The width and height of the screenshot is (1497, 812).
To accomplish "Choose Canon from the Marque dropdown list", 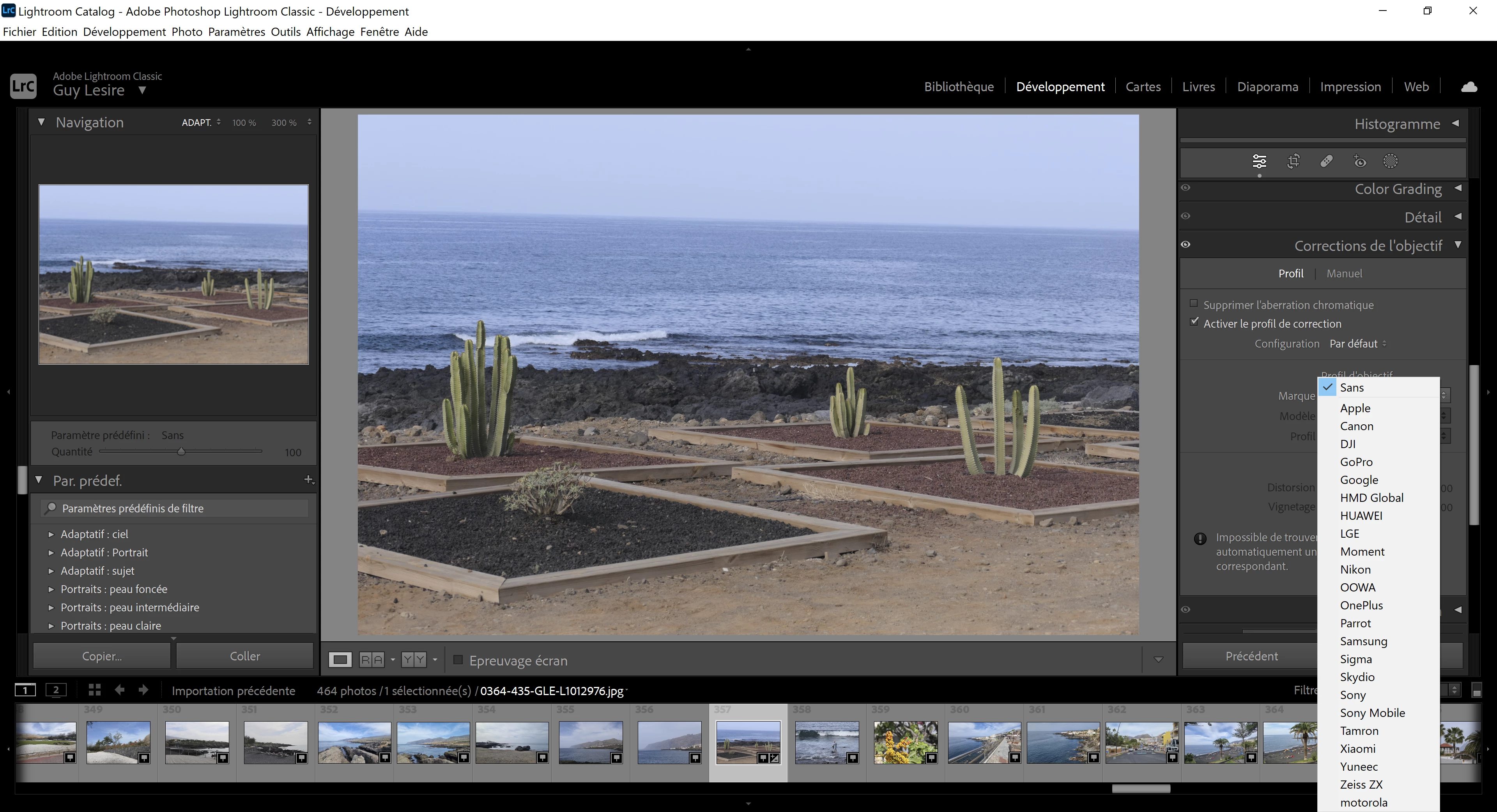I will [1356, 426].
